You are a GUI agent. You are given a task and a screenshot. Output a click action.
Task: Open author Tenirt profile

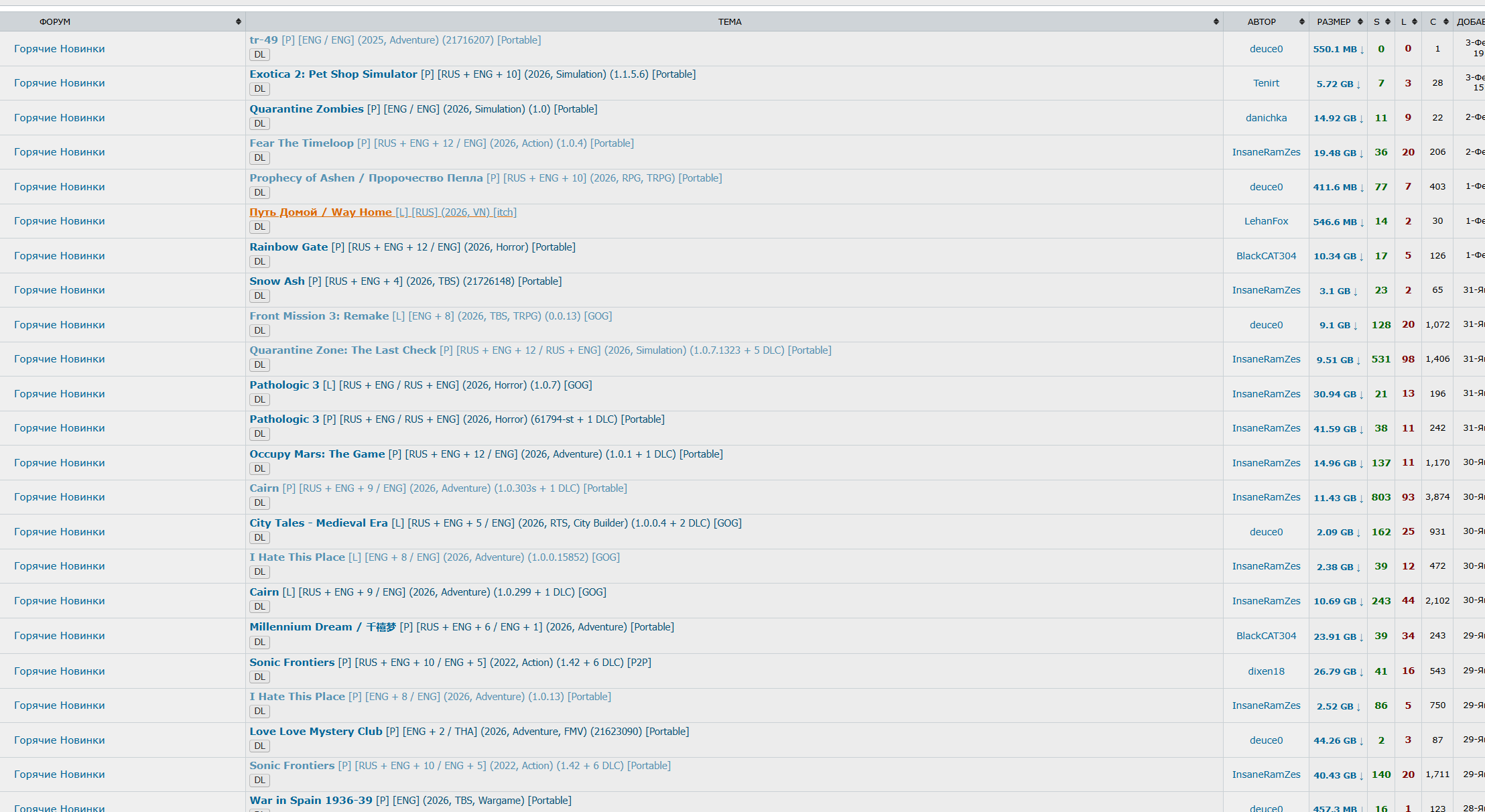pos(1266,83)
